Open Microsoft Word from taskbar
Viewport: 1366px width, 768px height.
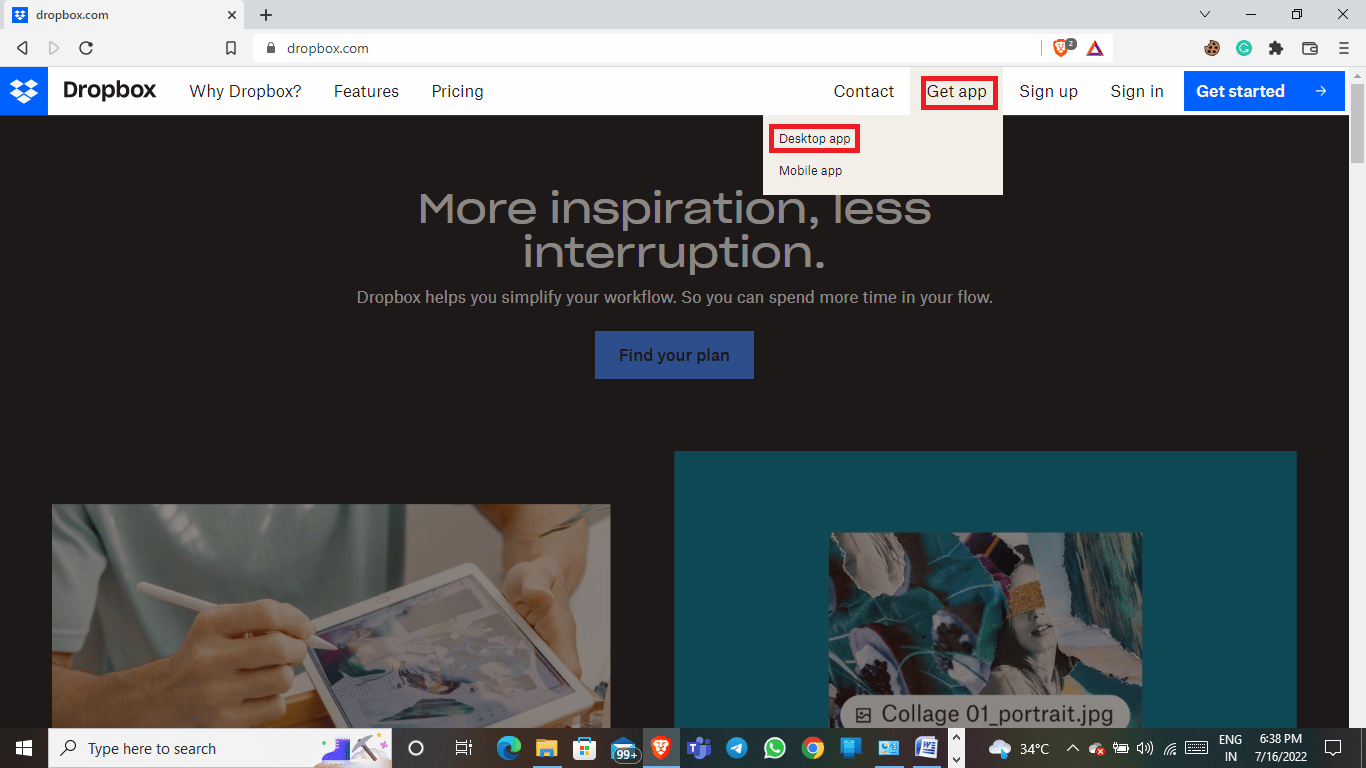927,748
